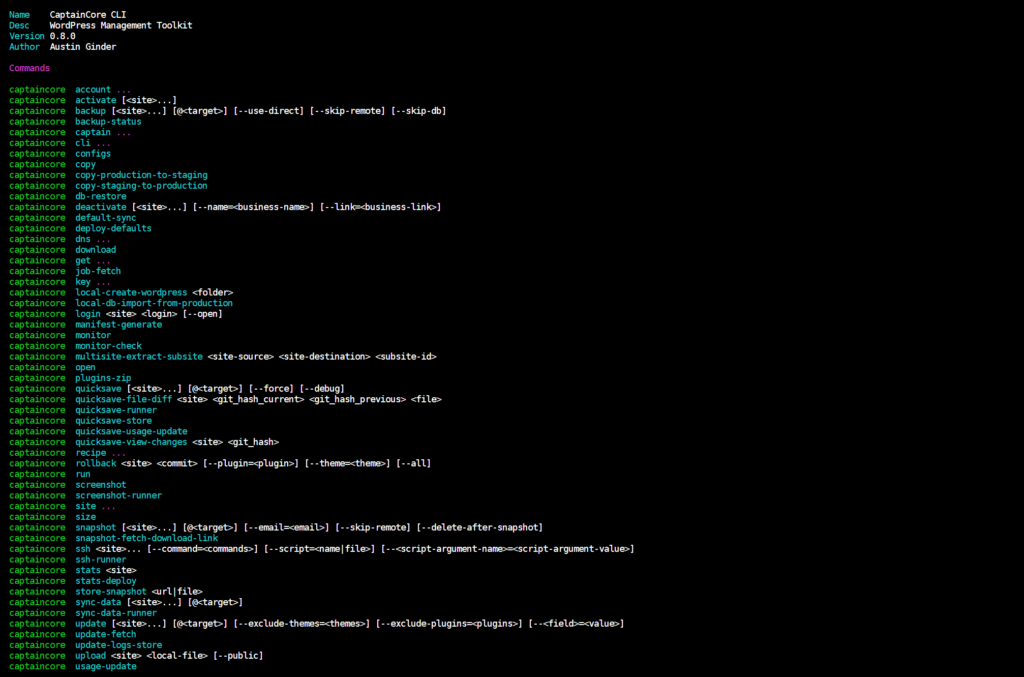1024x677 pixels.
Task: Click the 'quicksave-runner' command
Action: click(x=116, y=410)
